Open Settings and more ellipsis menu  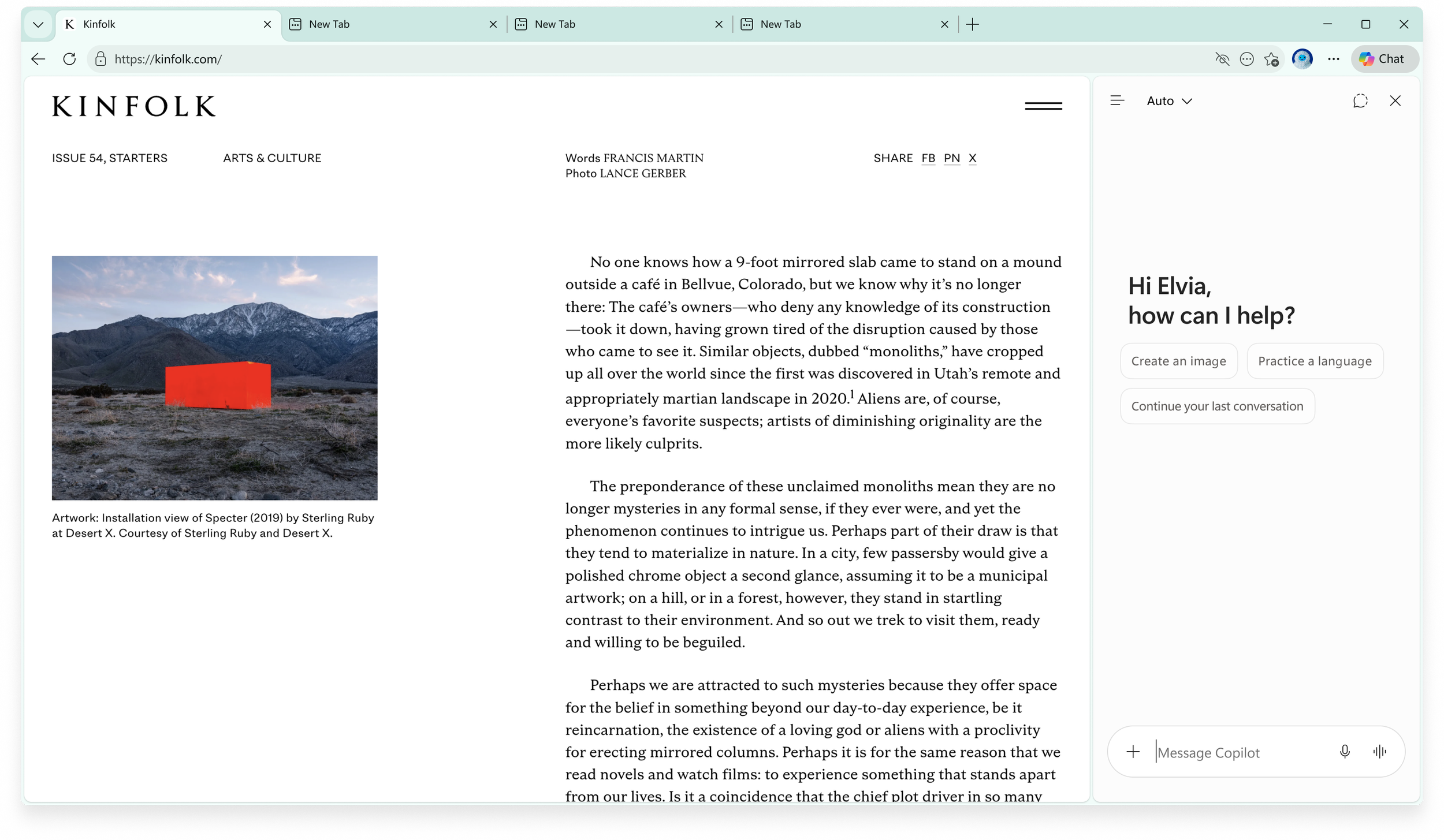click(1333, 59)
